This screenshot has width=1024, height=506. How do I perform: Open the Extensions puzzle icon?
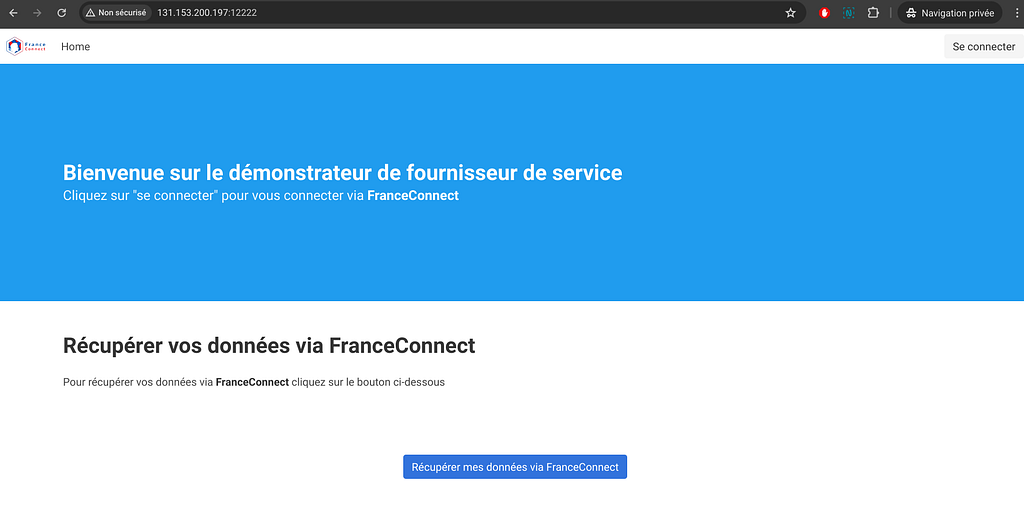pos(872,12)
